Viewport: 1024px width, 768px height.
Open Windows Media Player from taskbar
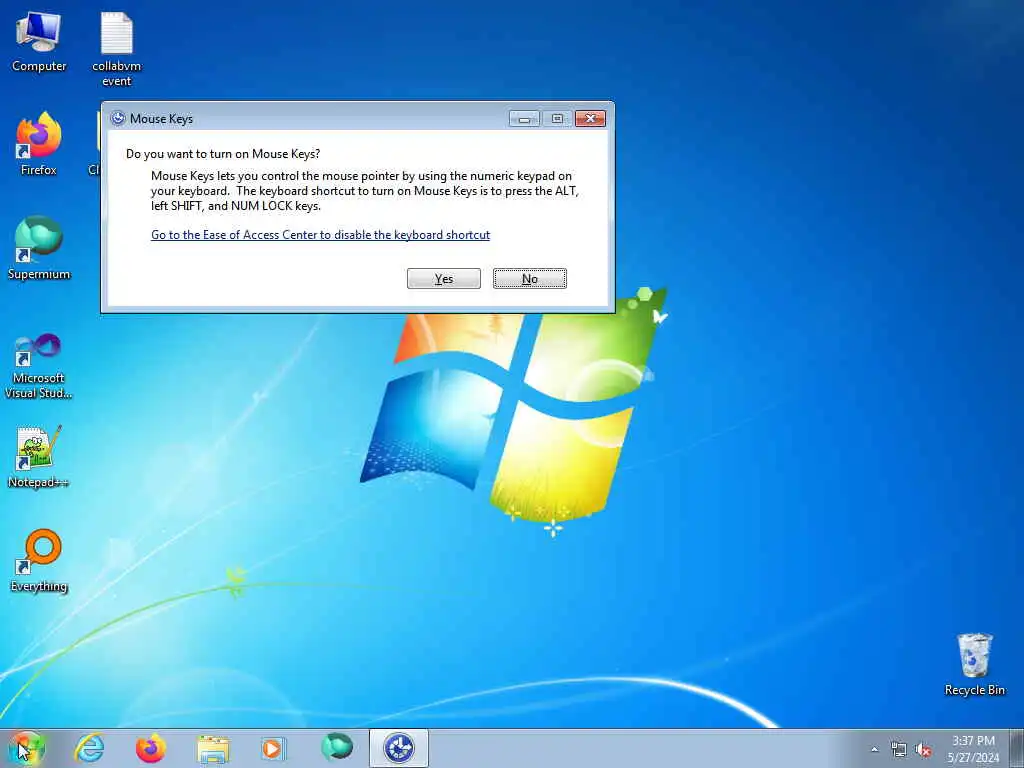pos(273,748)
